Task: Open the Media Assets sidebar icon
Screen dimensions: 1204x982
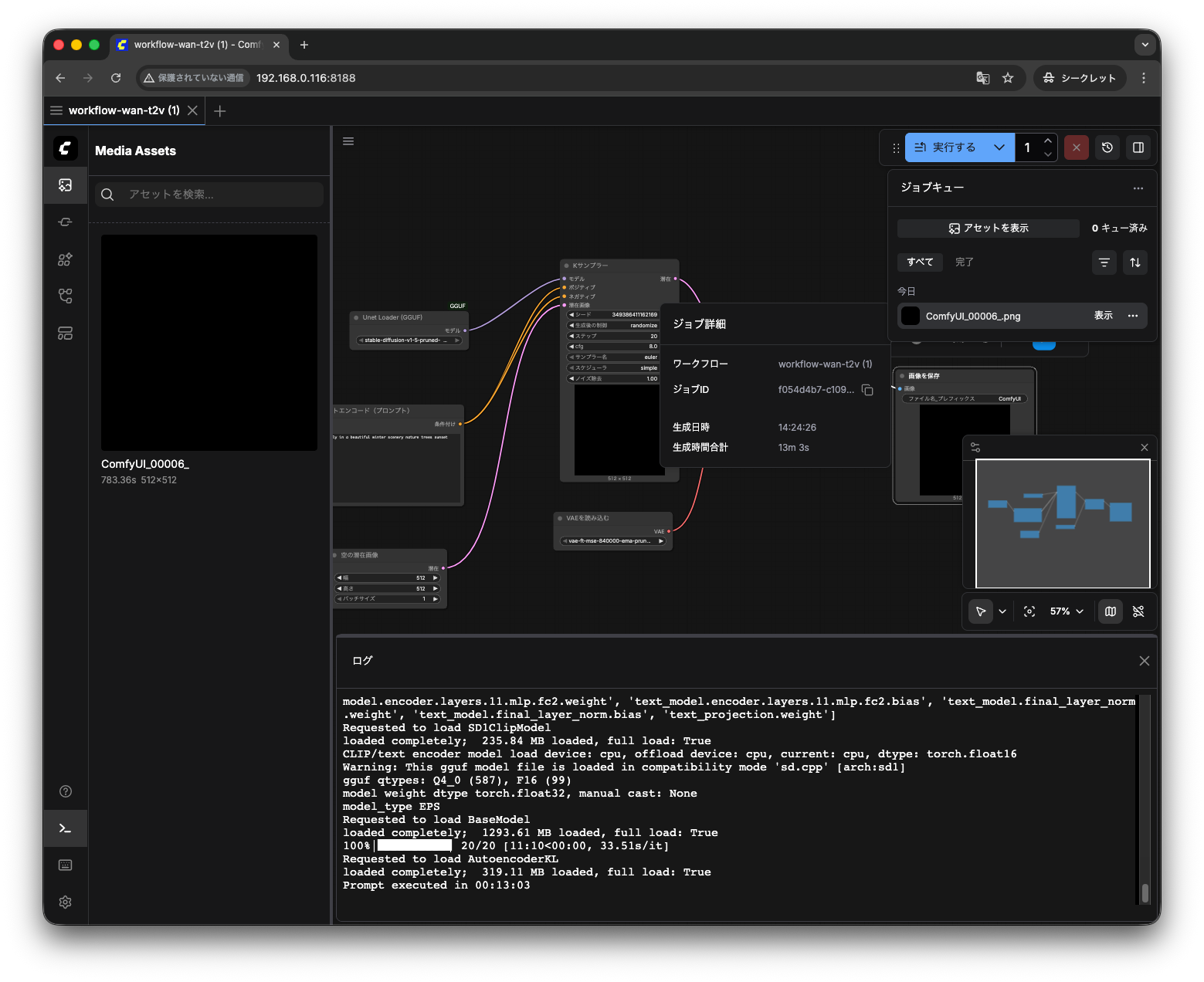Action: click(66, 185)
